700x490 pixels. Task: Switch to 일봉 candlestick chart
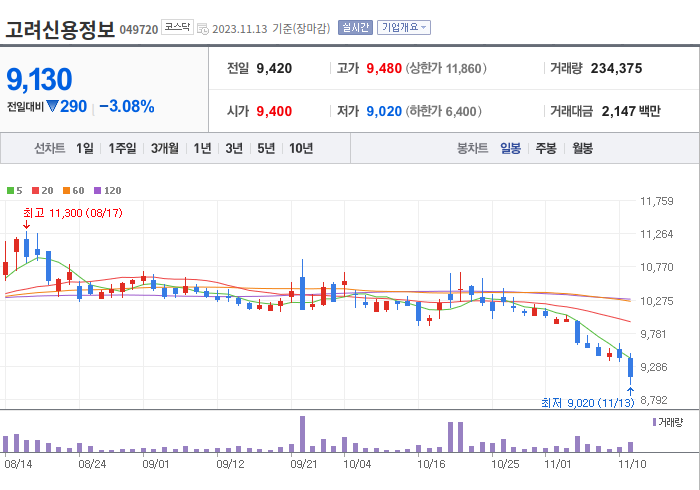point(510,148)
